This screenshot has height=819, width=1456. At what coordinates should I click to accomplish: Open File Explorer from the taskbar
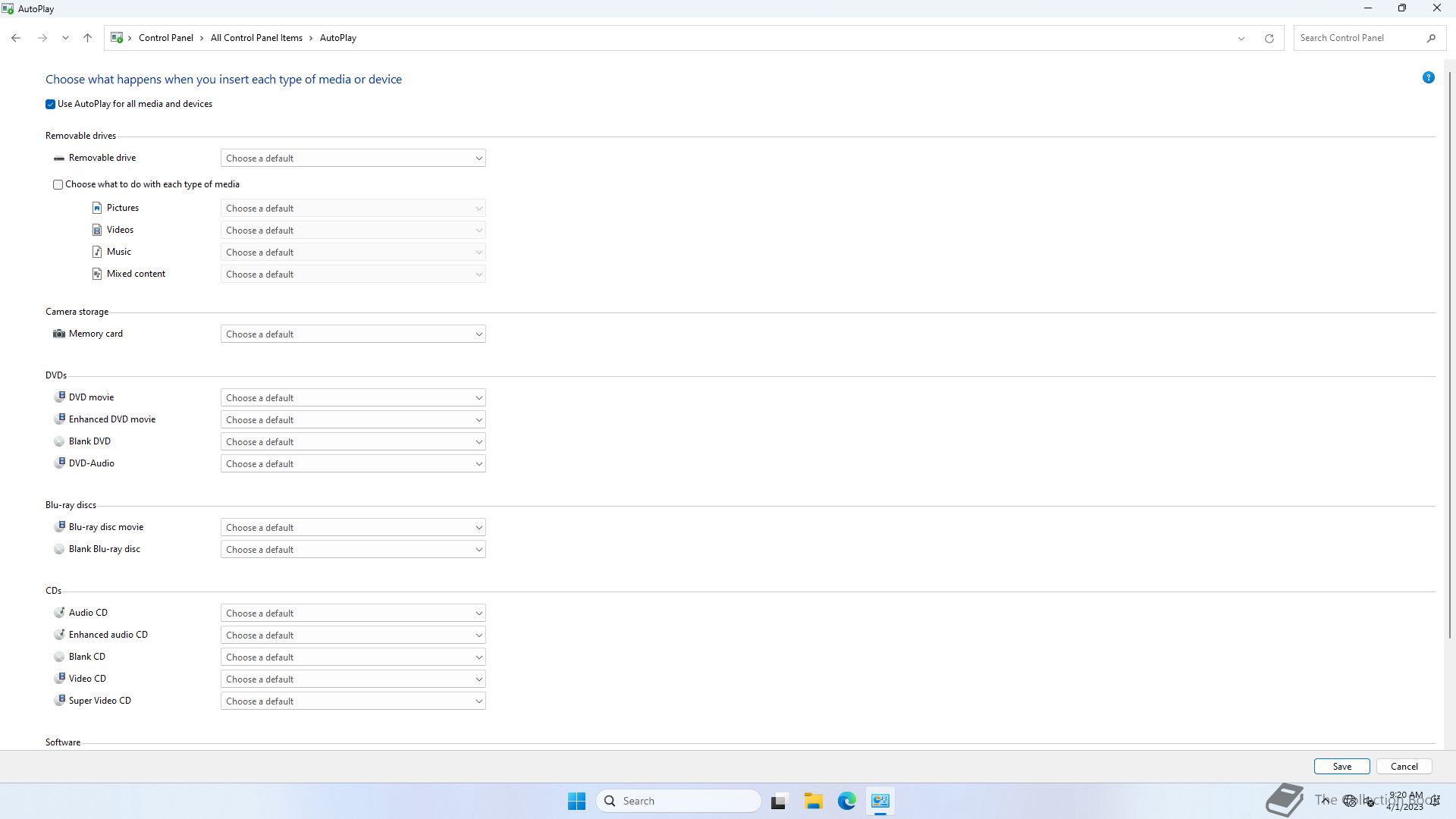tap(813, 801)
